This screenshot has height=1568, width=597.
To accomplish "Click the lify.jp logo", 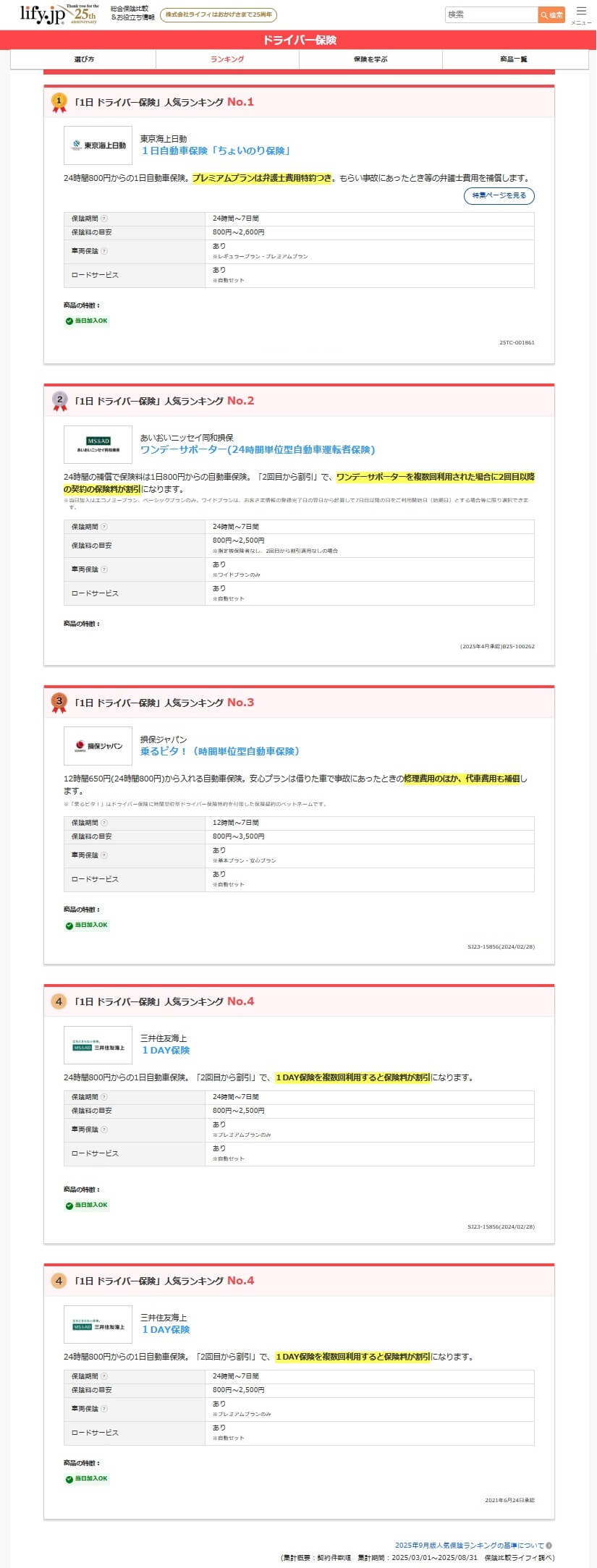I will click(43, 14).
